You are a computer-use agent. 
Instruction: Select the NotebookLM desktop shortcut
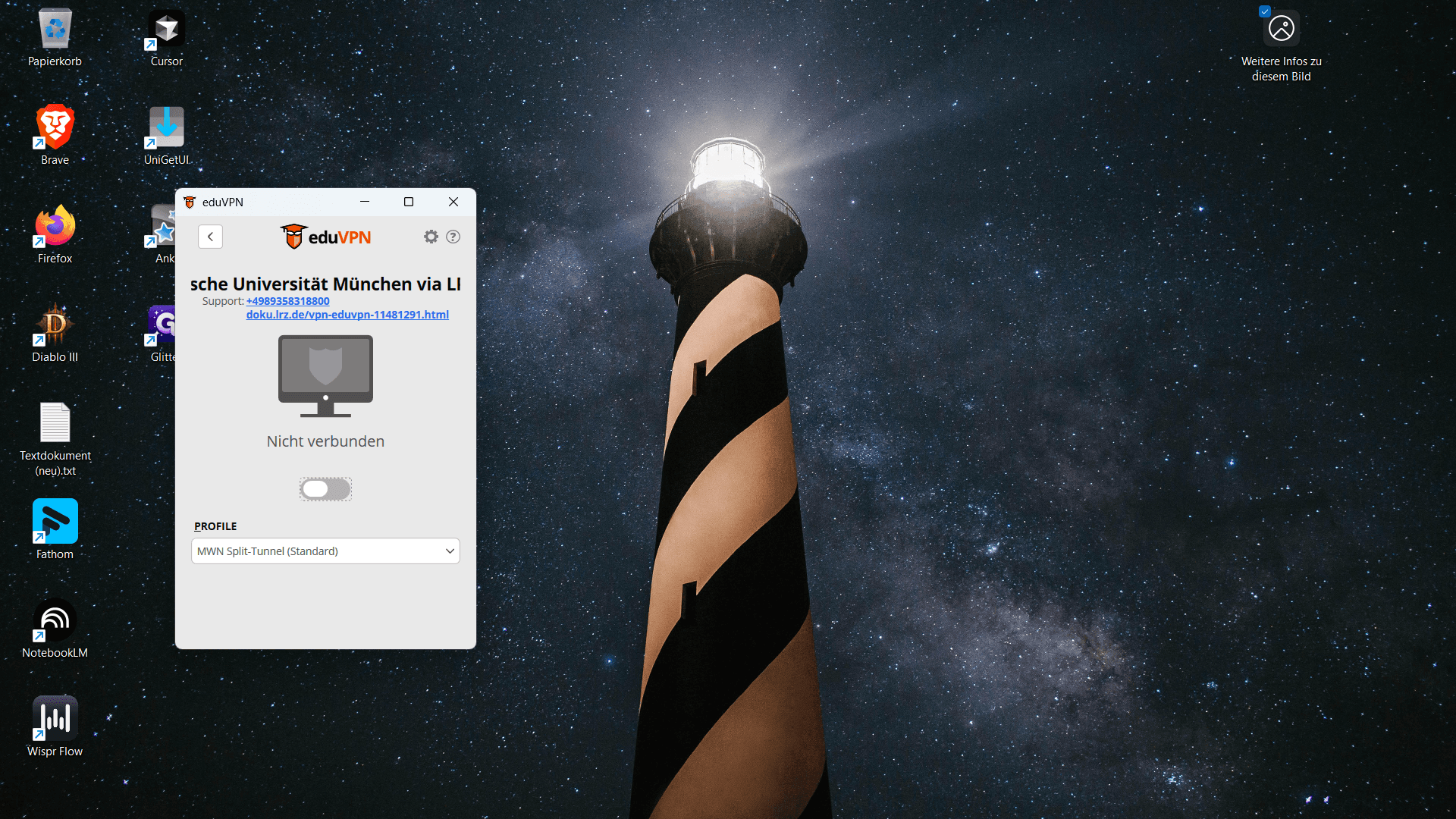(55, 628)
